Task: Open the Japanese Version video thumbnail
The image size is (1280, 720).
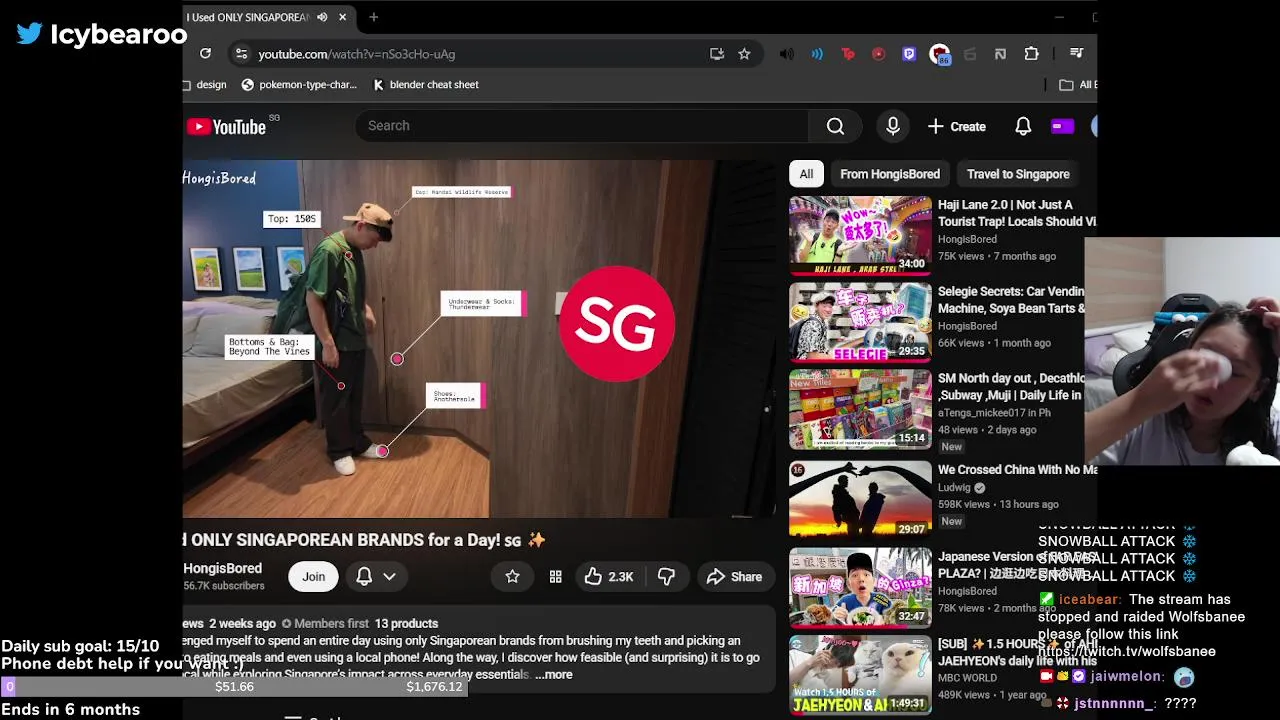Action: pos(860,587)
